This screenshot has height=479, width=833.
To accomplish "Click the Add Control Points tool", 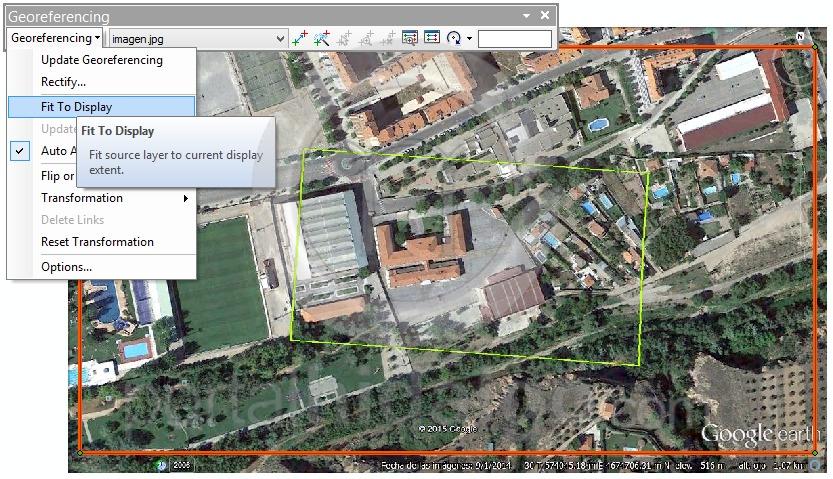I will [300, 38].
